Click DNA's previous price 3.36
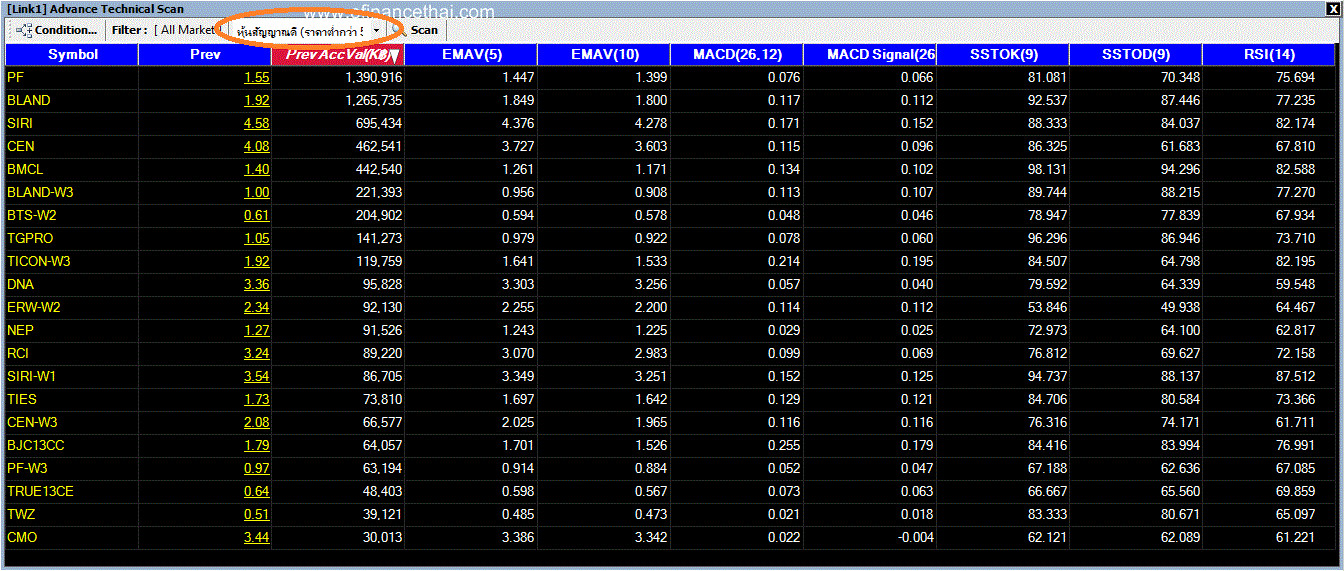This screenshot has height=571, width=1344. [256, 284]
